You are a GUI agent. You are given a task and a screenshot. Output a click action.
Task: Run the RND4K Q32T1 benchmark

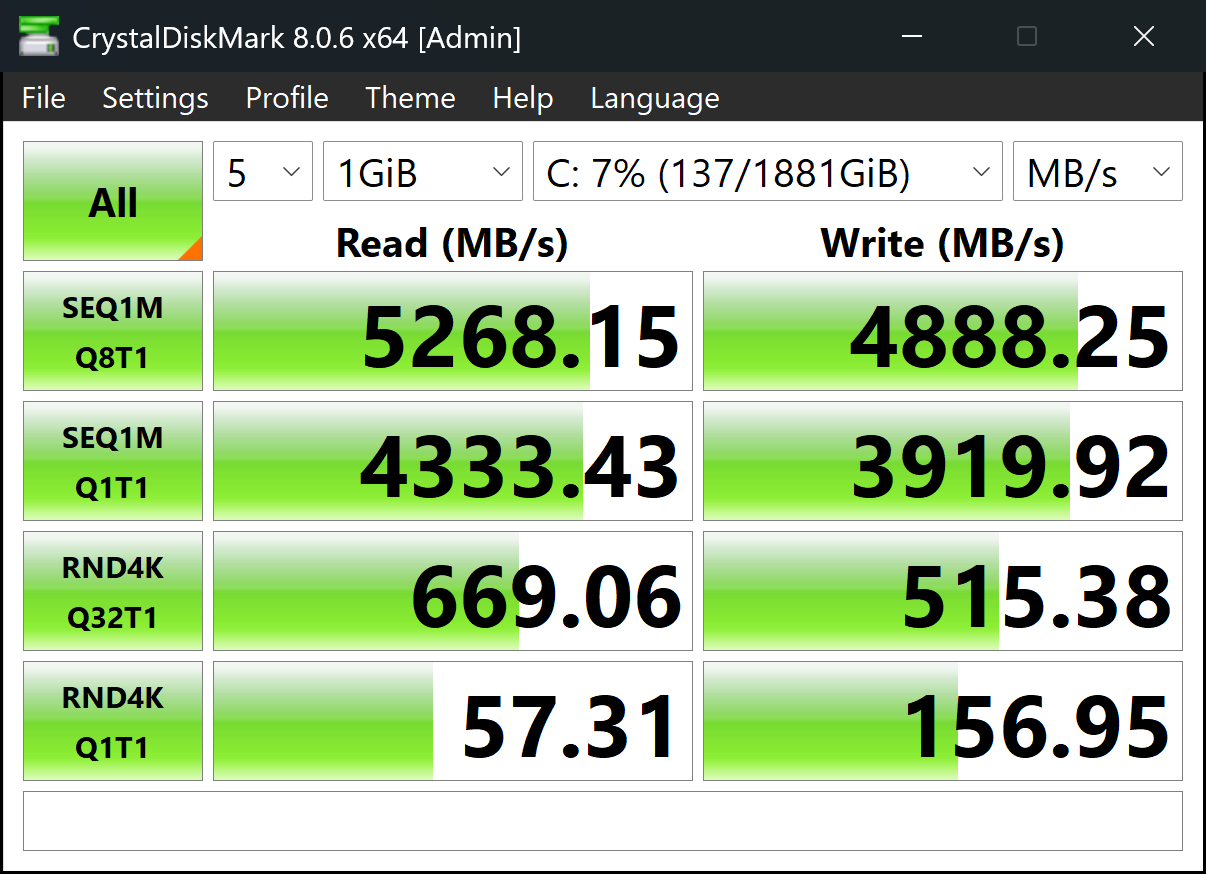pos(113,591)
